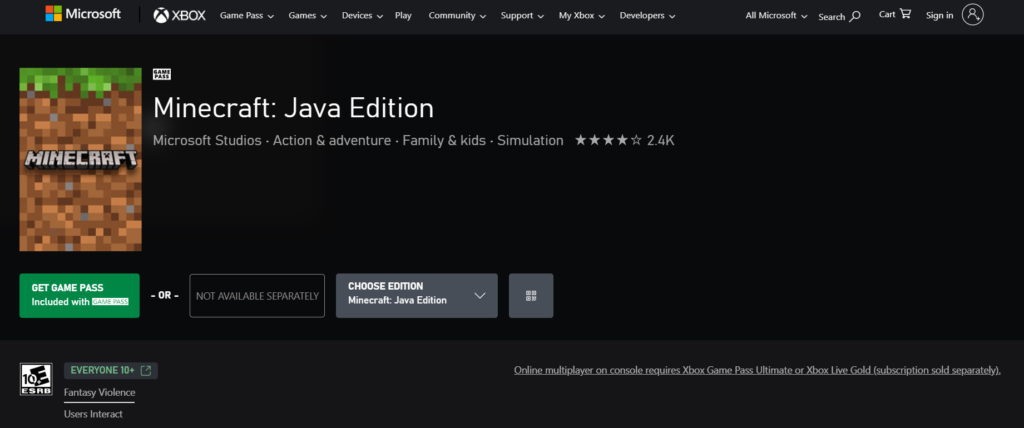Open the Choose Edition dropdown

pyautogui.click(x=416, y=296)
